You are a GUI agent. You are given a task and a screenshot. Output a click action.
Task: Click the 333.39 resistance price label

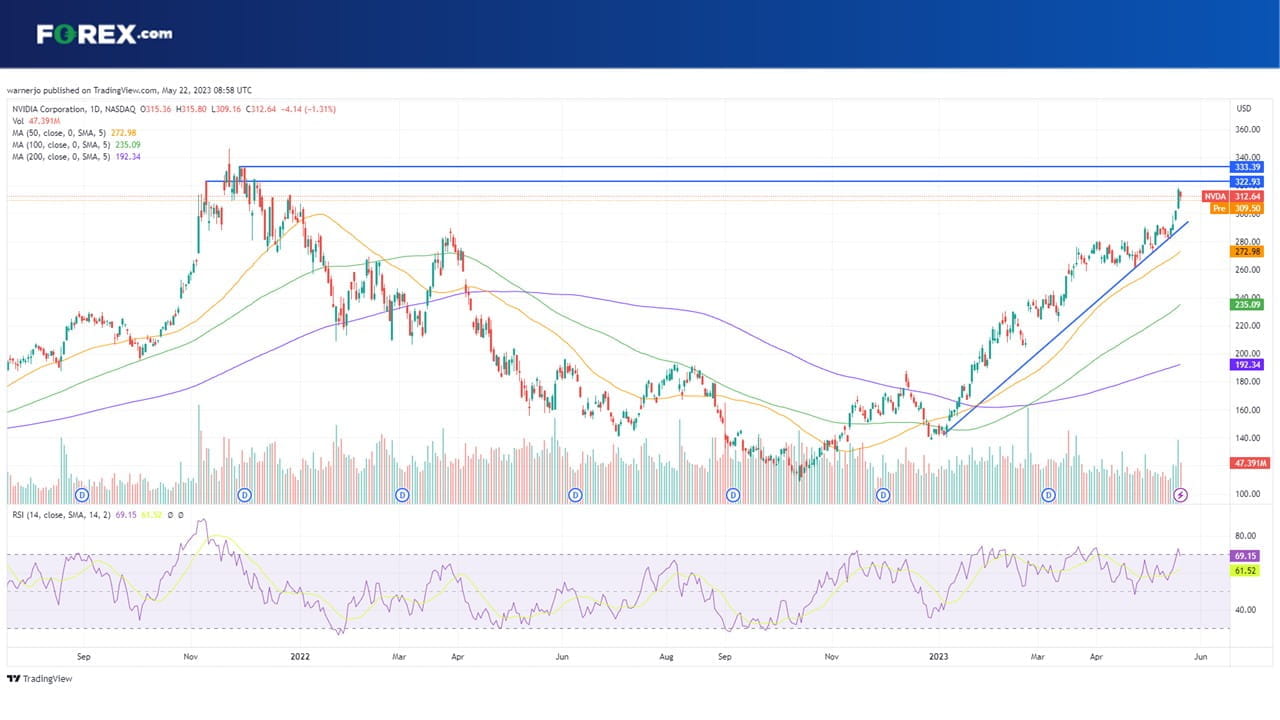point(1246,167)
